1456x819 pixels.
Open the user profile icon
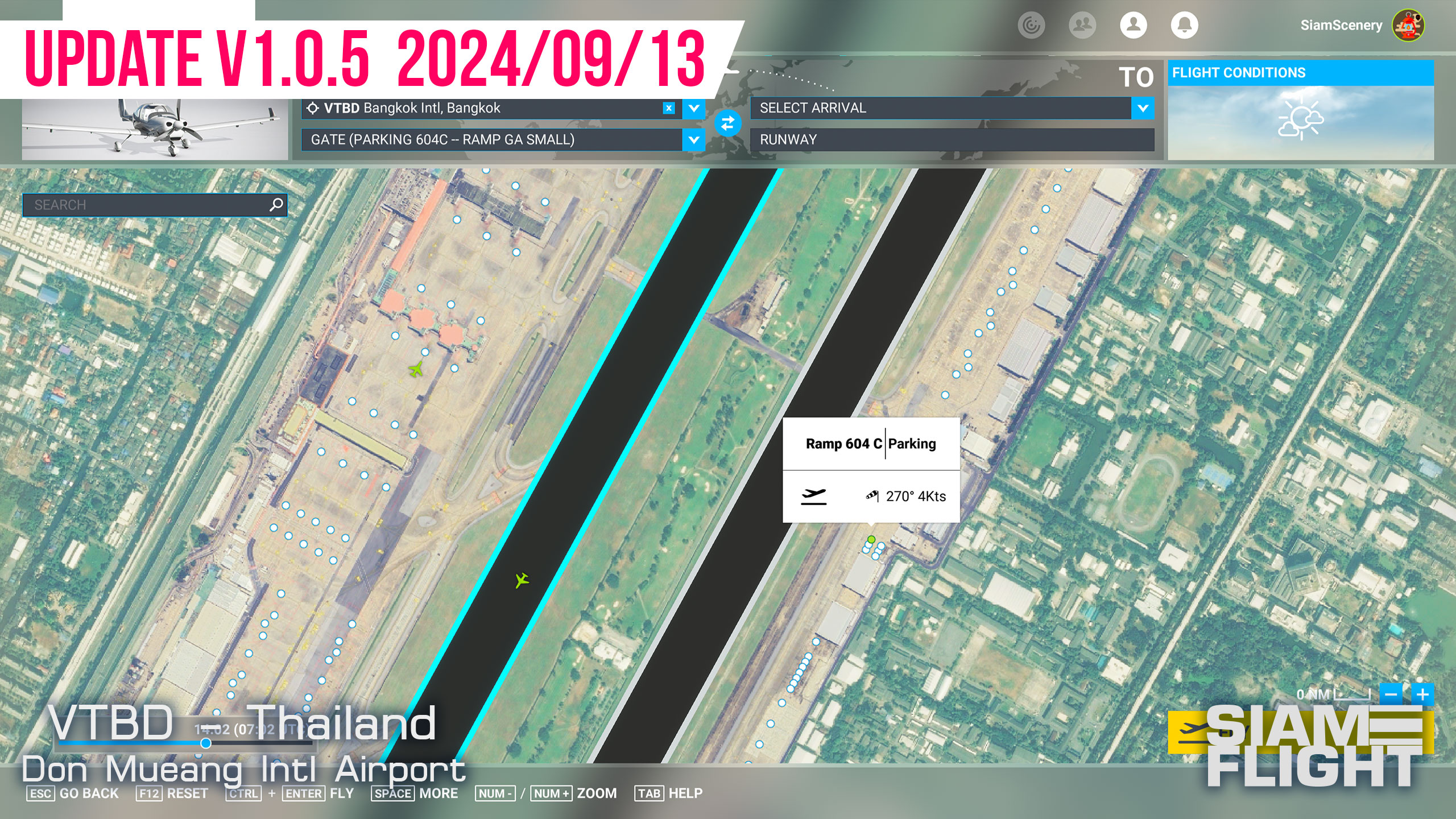(1133, 25)
